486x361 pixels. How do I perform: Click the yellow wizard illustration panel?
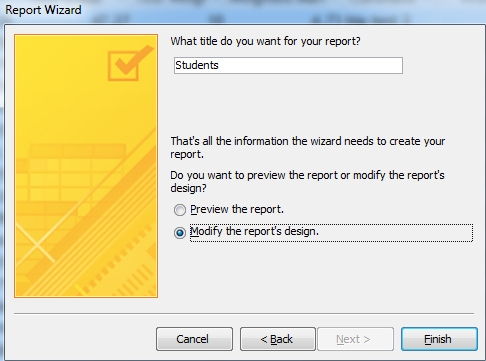(86, 166)
